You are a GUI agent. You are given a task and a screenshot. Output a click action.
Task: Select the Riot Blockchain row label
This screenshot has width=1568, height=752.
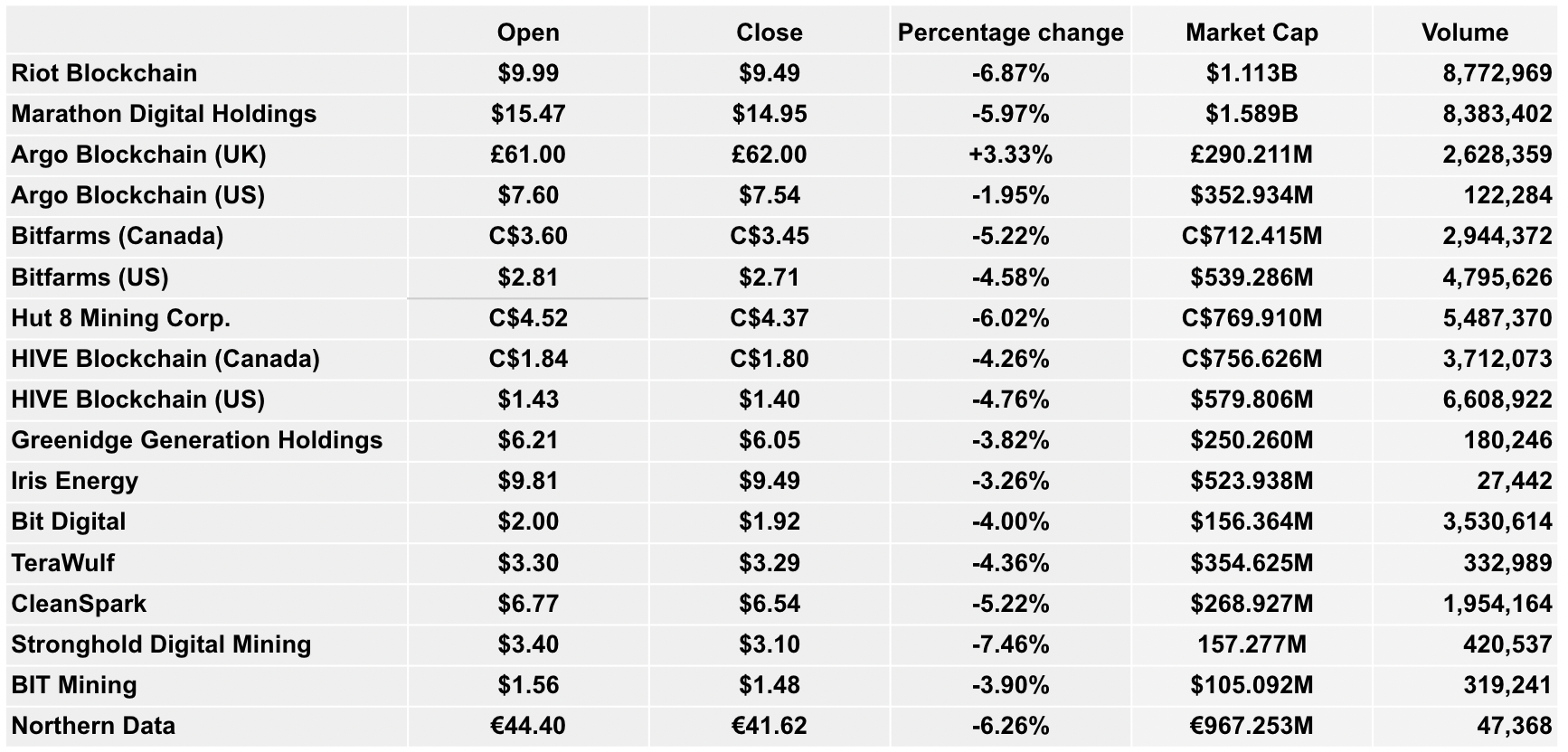104,73
